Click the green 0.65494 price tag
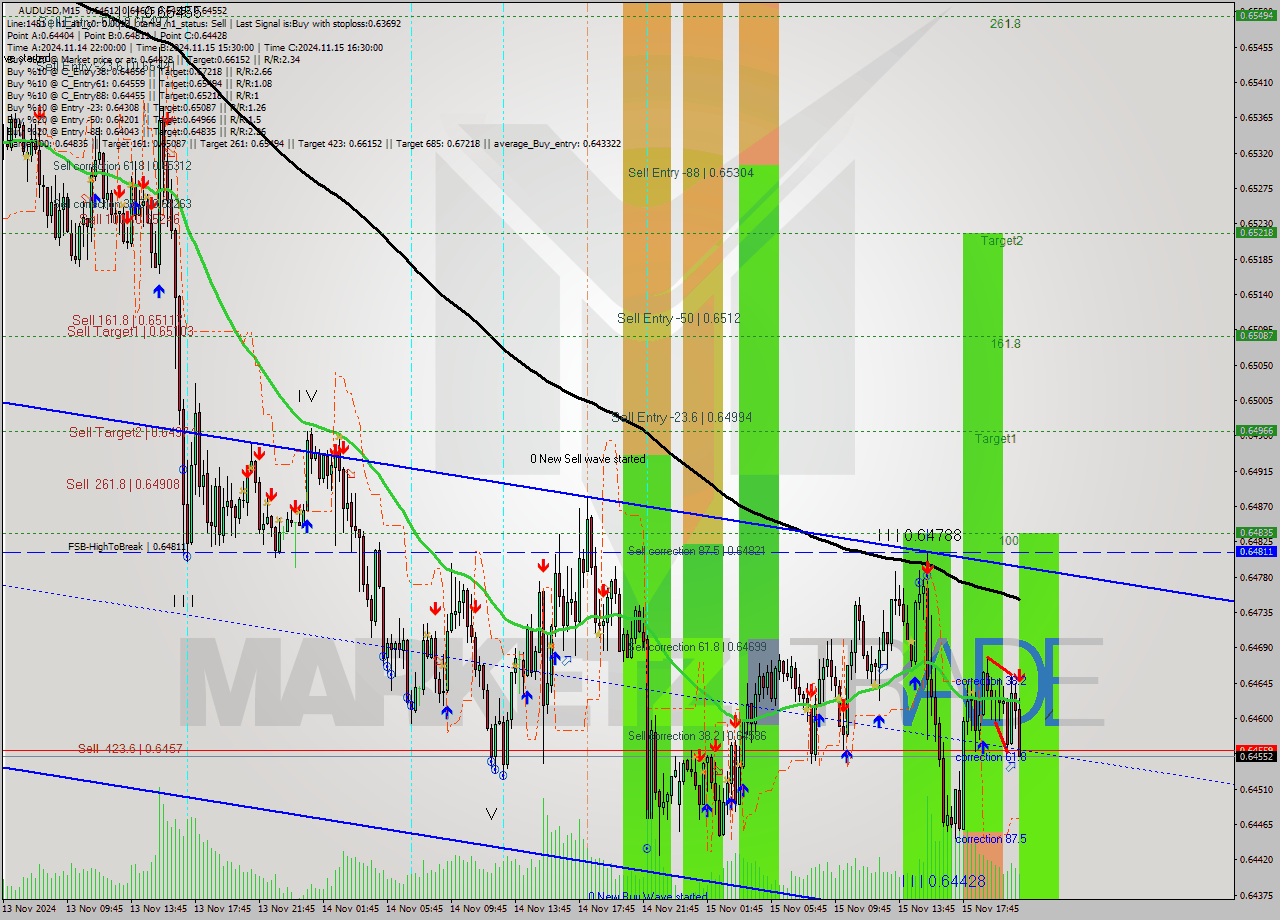 (1255, 15)
